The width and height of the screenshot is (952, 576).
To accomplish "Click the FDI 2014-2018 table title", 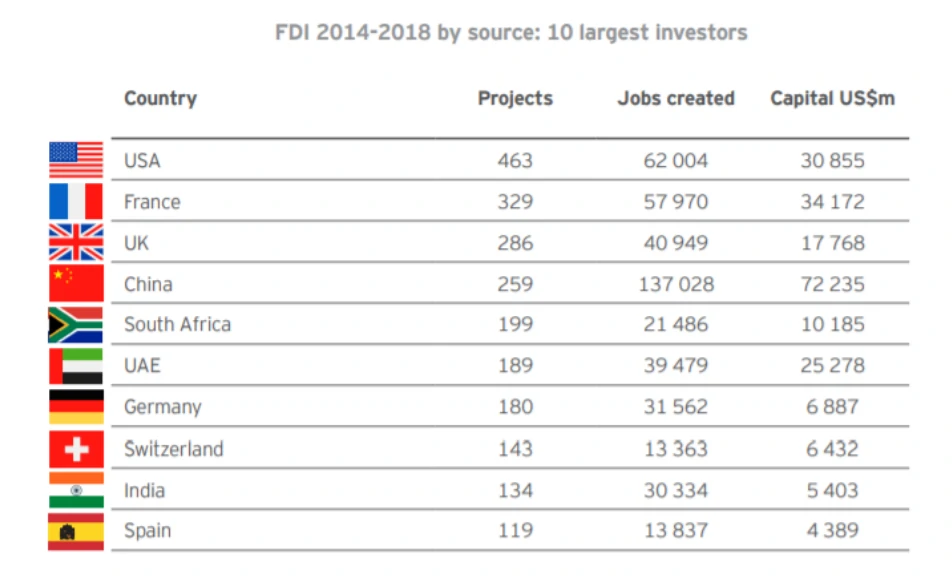I will click(x=511, y=33).
